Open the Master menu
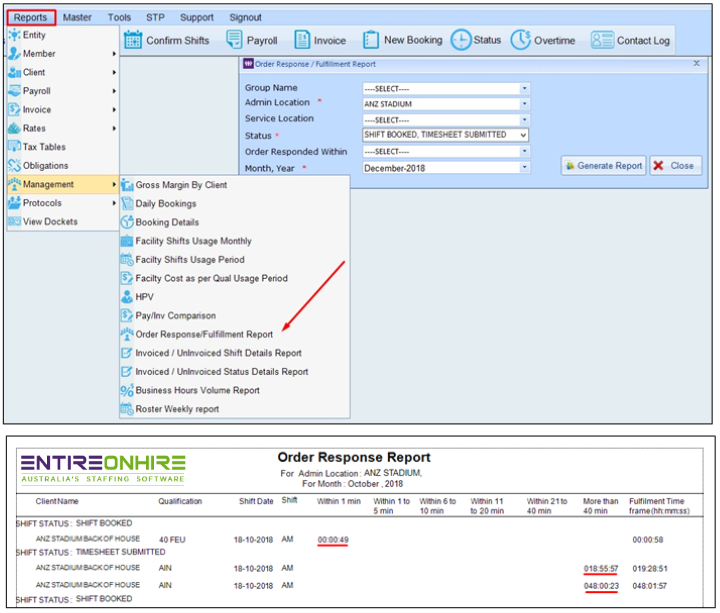The width and height of the screenshot is (720, 613). click(x=77, y=17)
